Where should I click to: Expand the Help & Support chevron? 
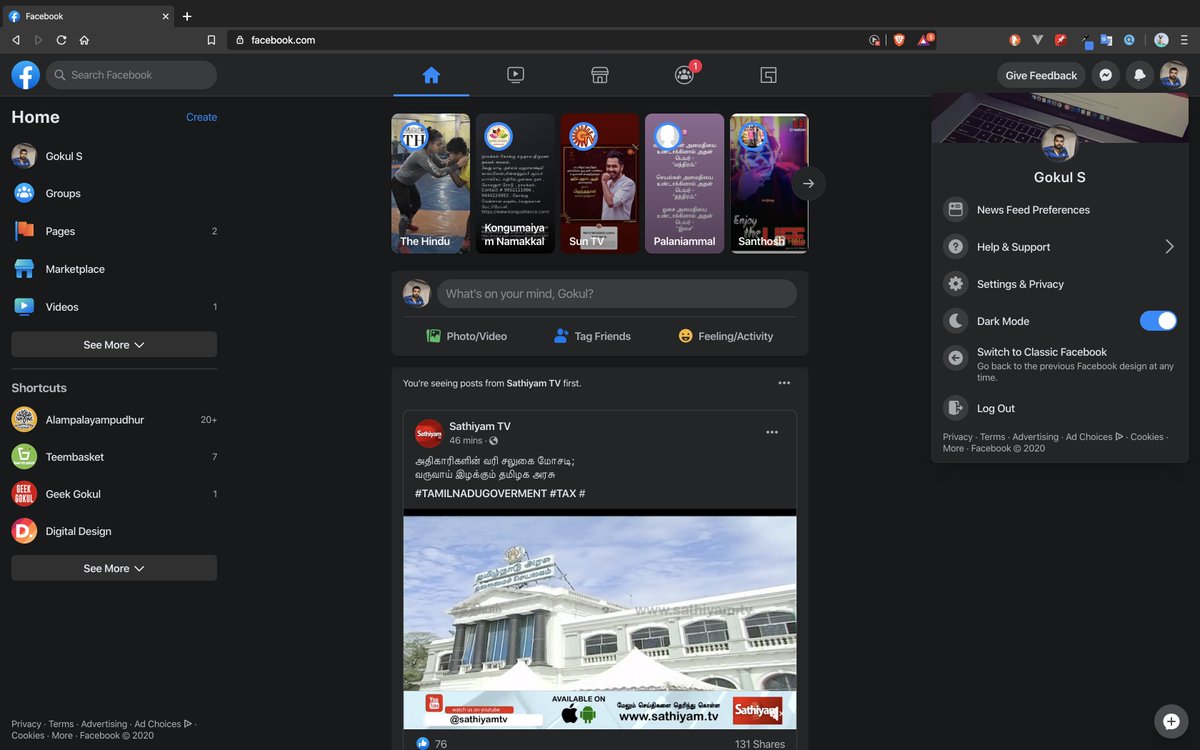tap(1169, 247)
